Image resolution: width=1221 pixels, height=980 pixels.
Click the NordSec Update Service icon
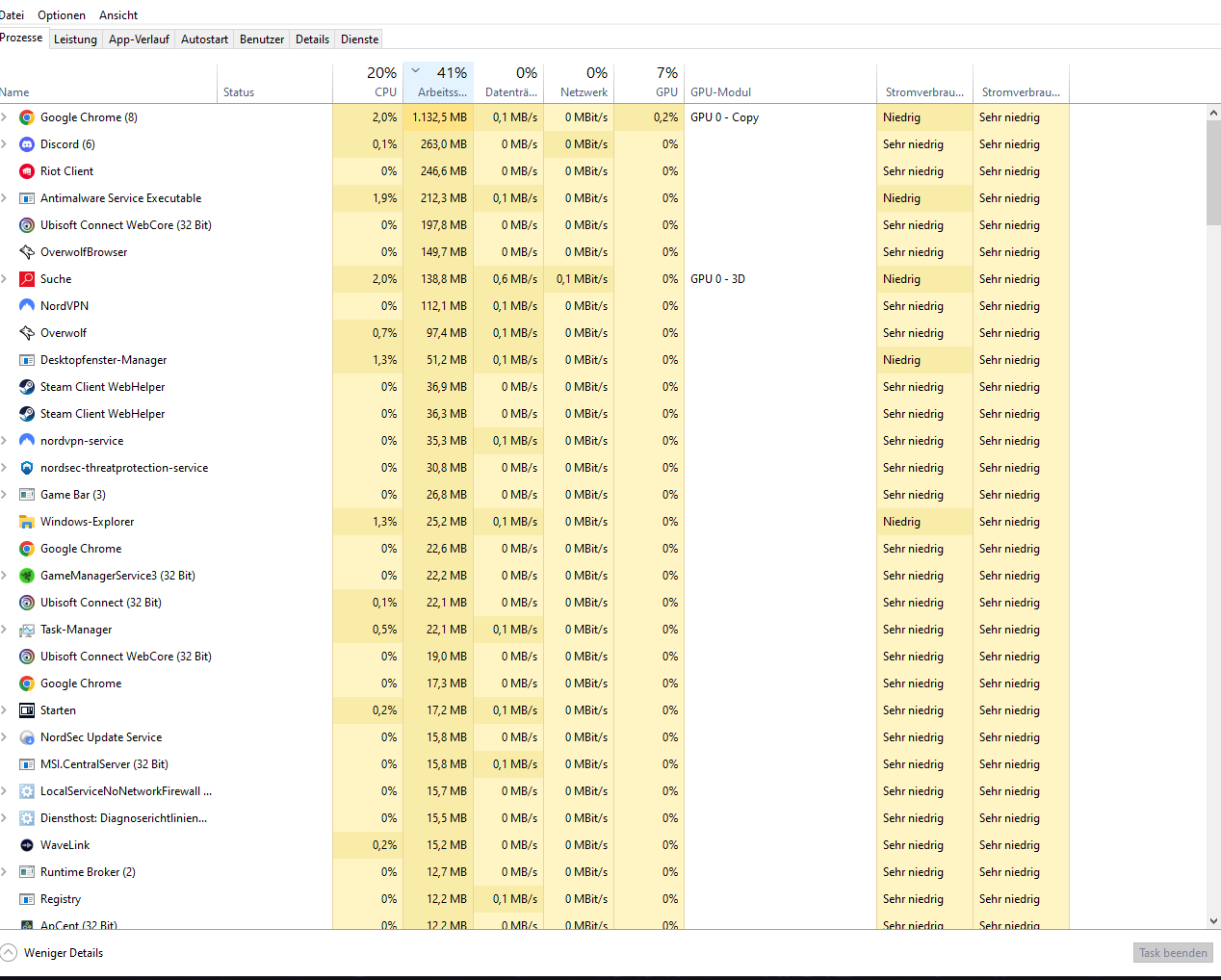tap(27, 737)
